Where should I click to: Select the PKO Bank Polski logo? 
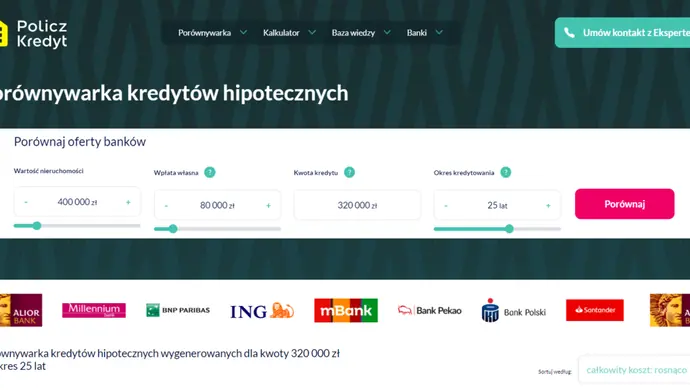514,310
